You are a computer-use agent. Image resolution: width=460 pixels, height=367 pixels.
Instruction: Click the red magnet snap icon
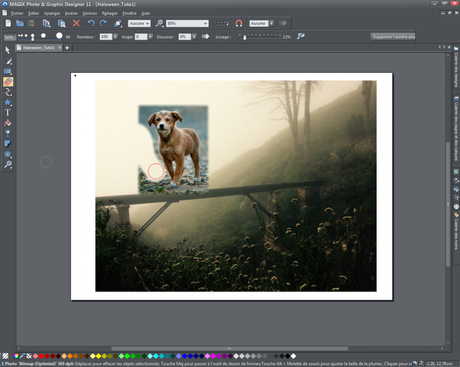pos(239,23)
